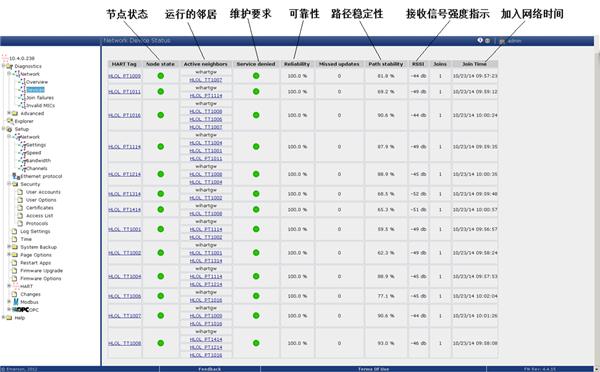Screen dimensions: 600x372
Task: Click the Modbus icon in the tree
Action: pos(16,302)
